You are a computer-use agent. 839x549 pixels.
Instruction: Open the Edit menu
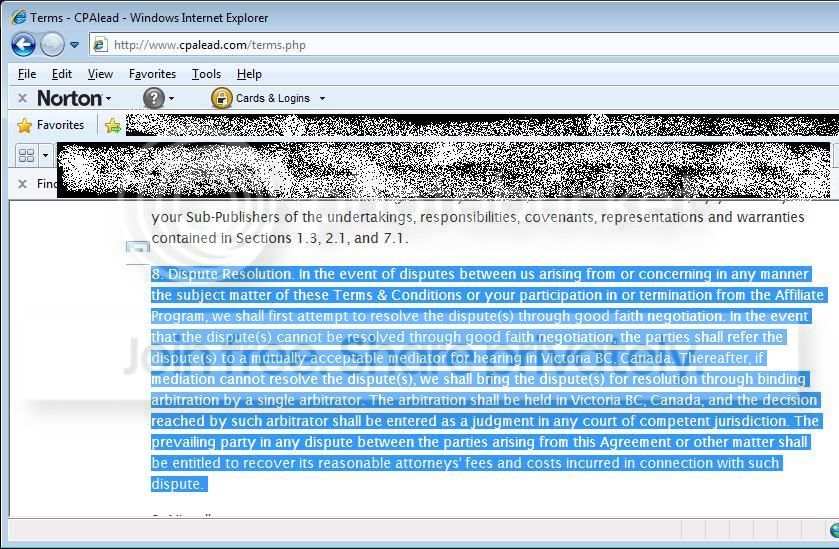[62, 74]
